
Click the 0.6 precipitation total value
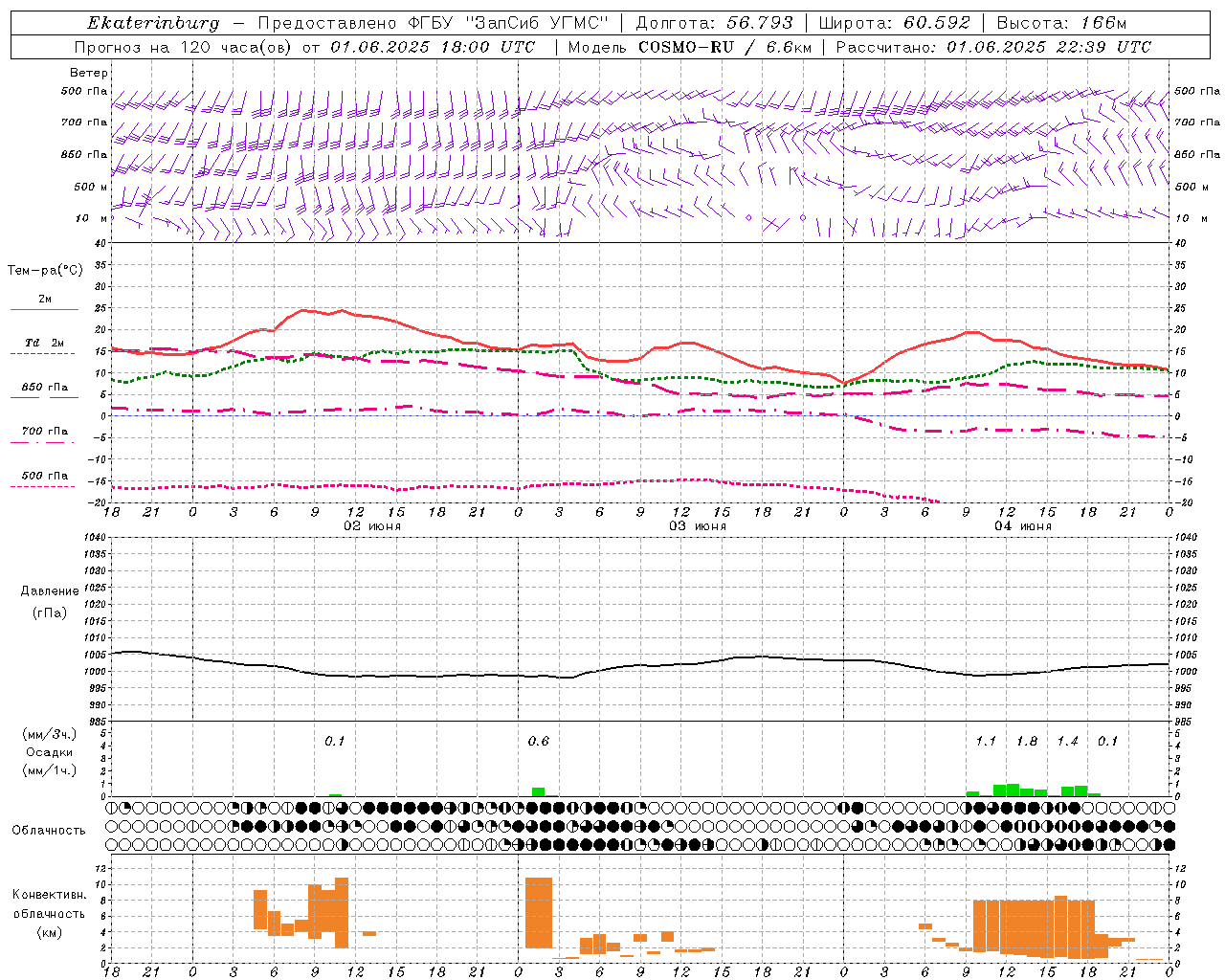point(539,741)
